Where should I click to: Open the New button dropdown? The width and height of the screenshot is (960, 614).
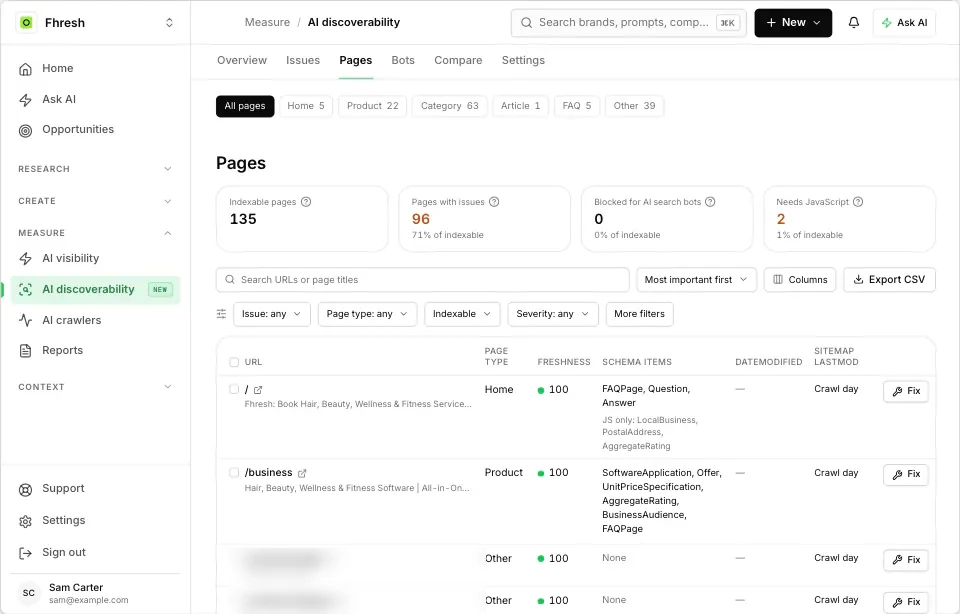click(793, 23)
